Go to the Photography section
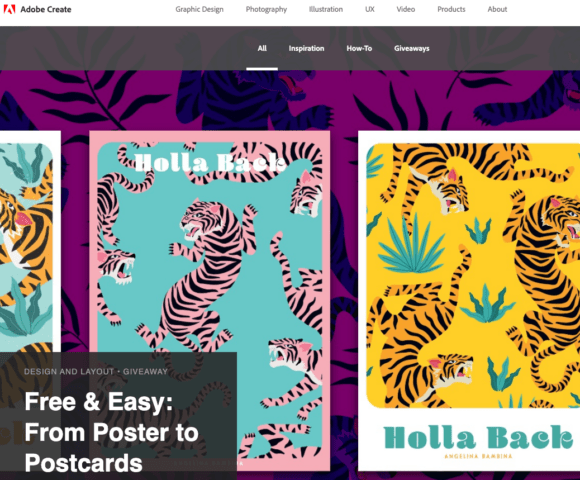Screen dimensions: 580x480 pyautogui.click(x=266, y=9)
